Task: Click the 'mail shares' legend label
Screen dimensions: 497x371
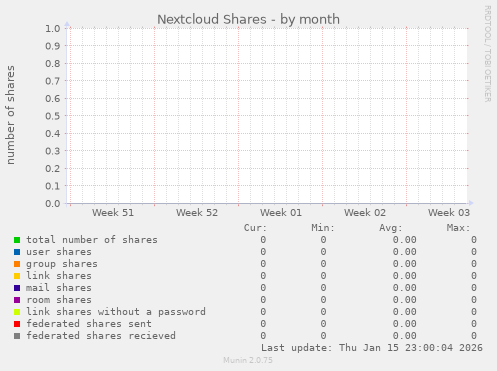Action: coord(59,288)
